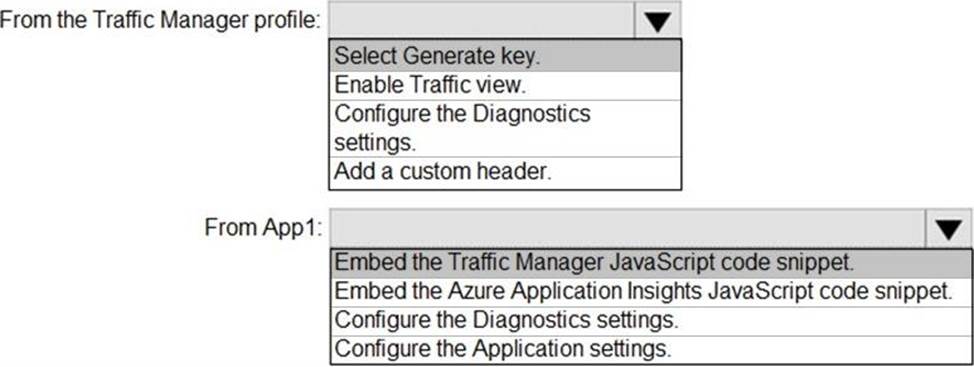Choose Embed the Traffic Manager JavaScript code snippet
Image resolution: width=974 pixels, height=367 pixels.
(x=651, y=263)
